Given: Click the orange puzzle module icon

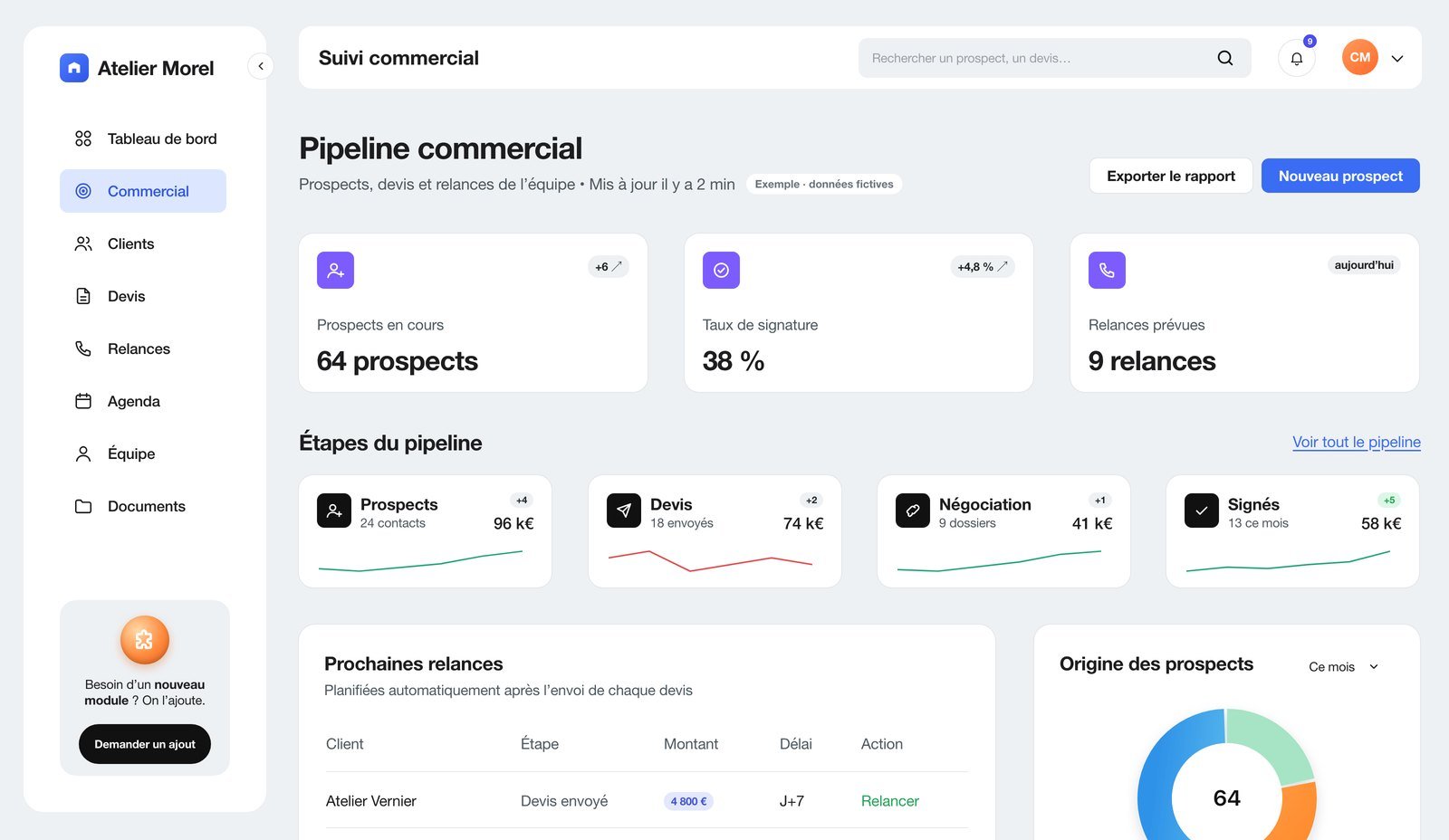Looking at the screenshot, I should point(145,640).
